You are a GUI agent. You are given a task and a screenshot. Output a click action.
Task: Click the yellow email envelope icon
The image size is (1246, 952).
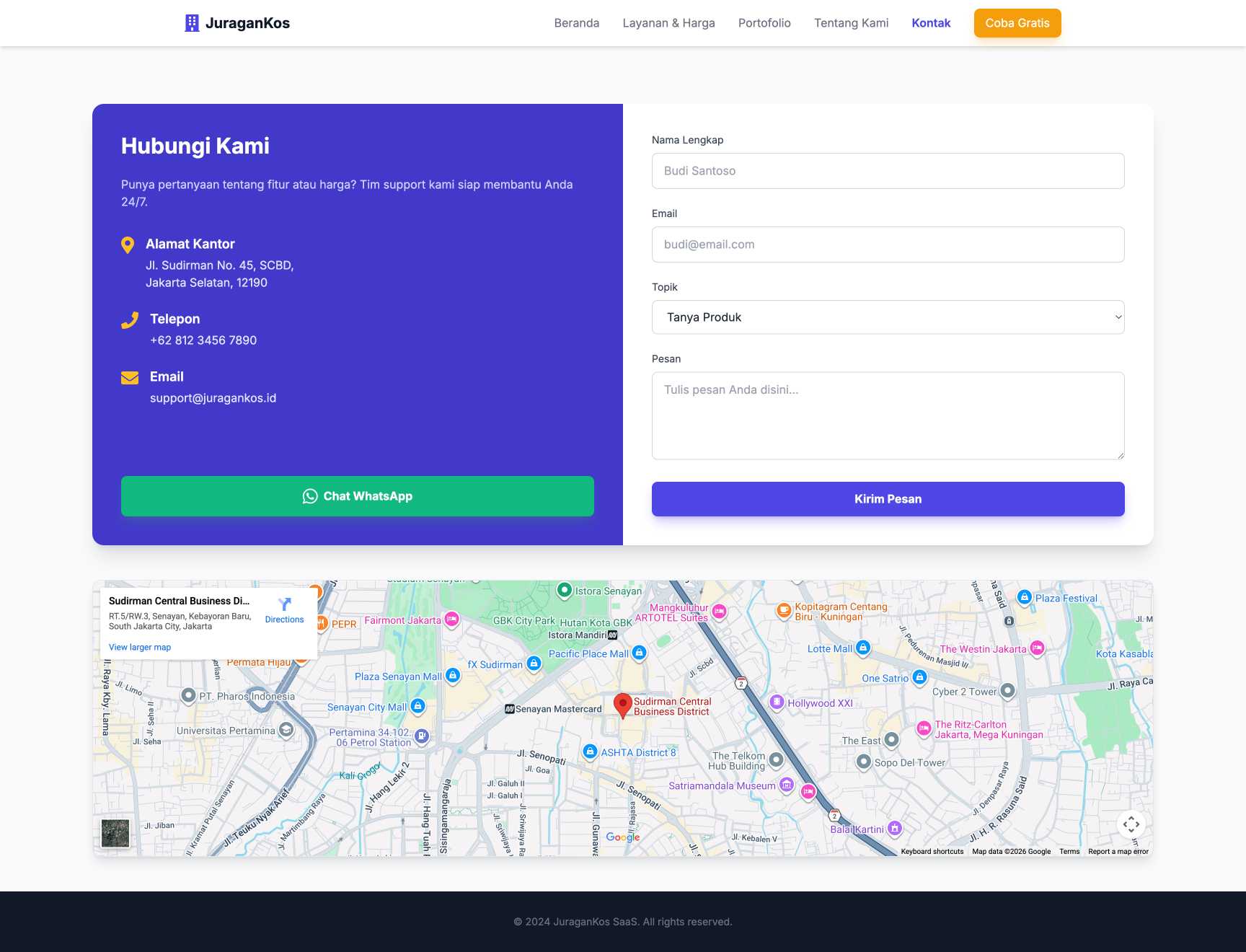(x=130, y=378)
